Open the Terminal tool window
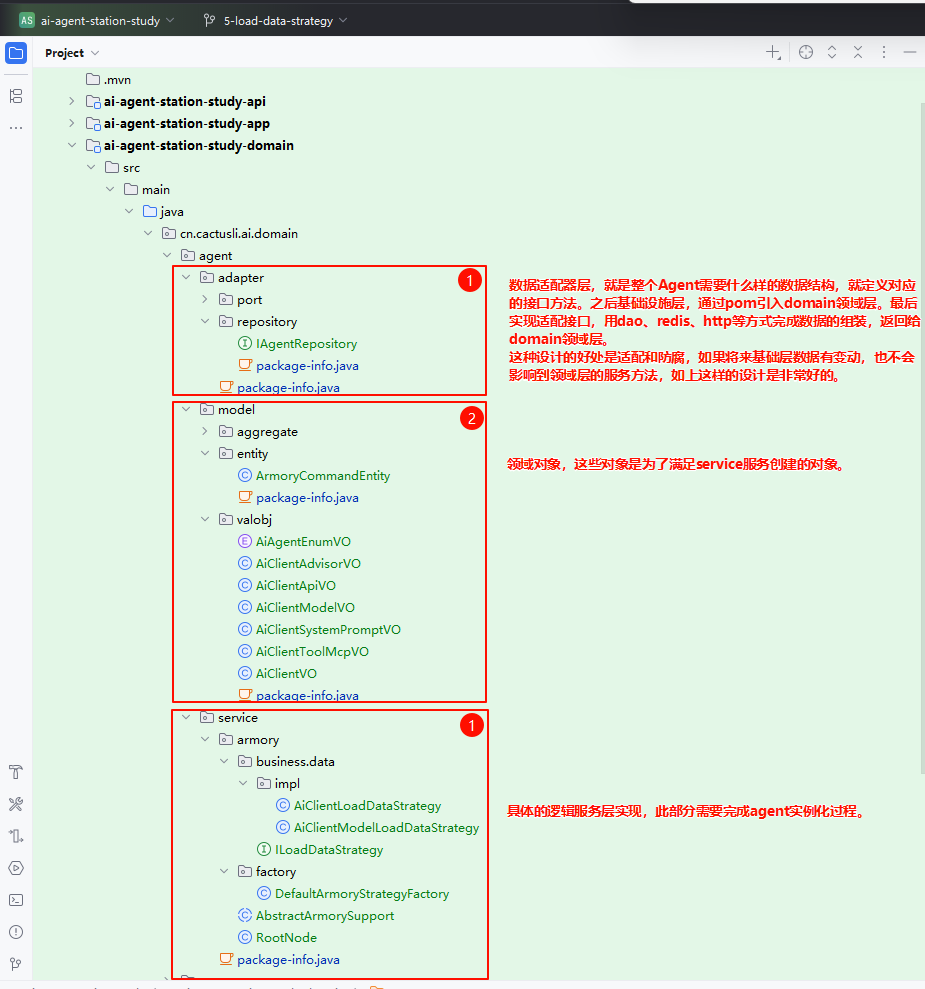The width and height of the screenshot is (925, 989). click(16, 900)
